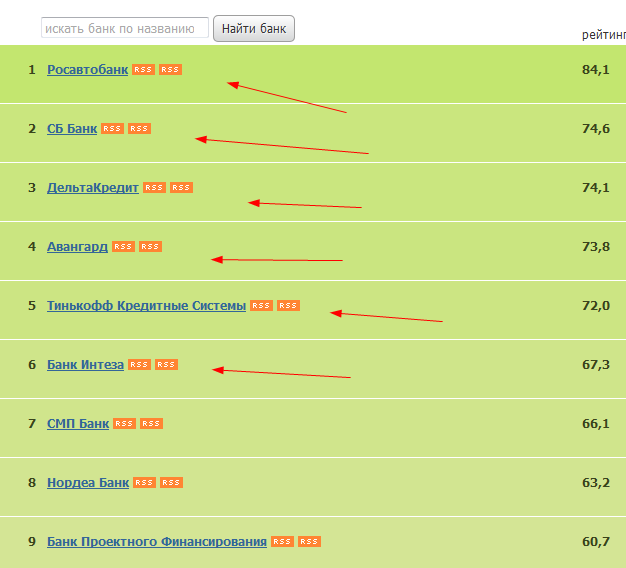Click second RSS icon next to Банк Интеза
Viewport: 626px width, 568px height.
(x=166, y=364)
